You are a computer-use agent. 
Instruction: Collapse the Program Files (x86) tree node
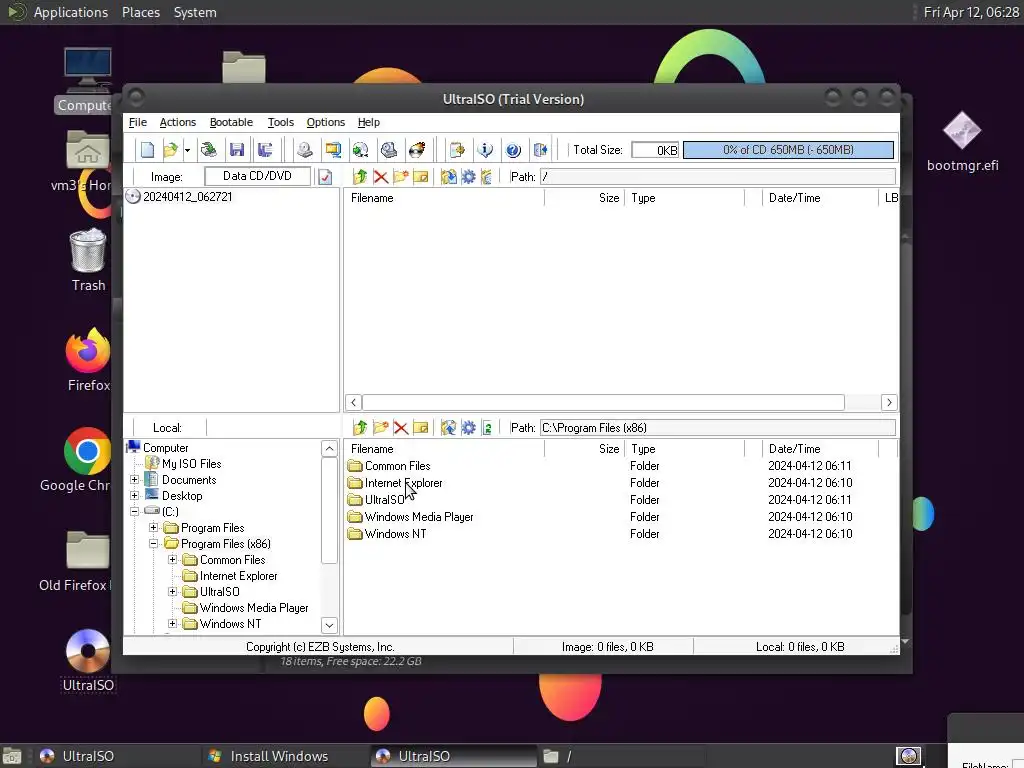click(153, 543)
